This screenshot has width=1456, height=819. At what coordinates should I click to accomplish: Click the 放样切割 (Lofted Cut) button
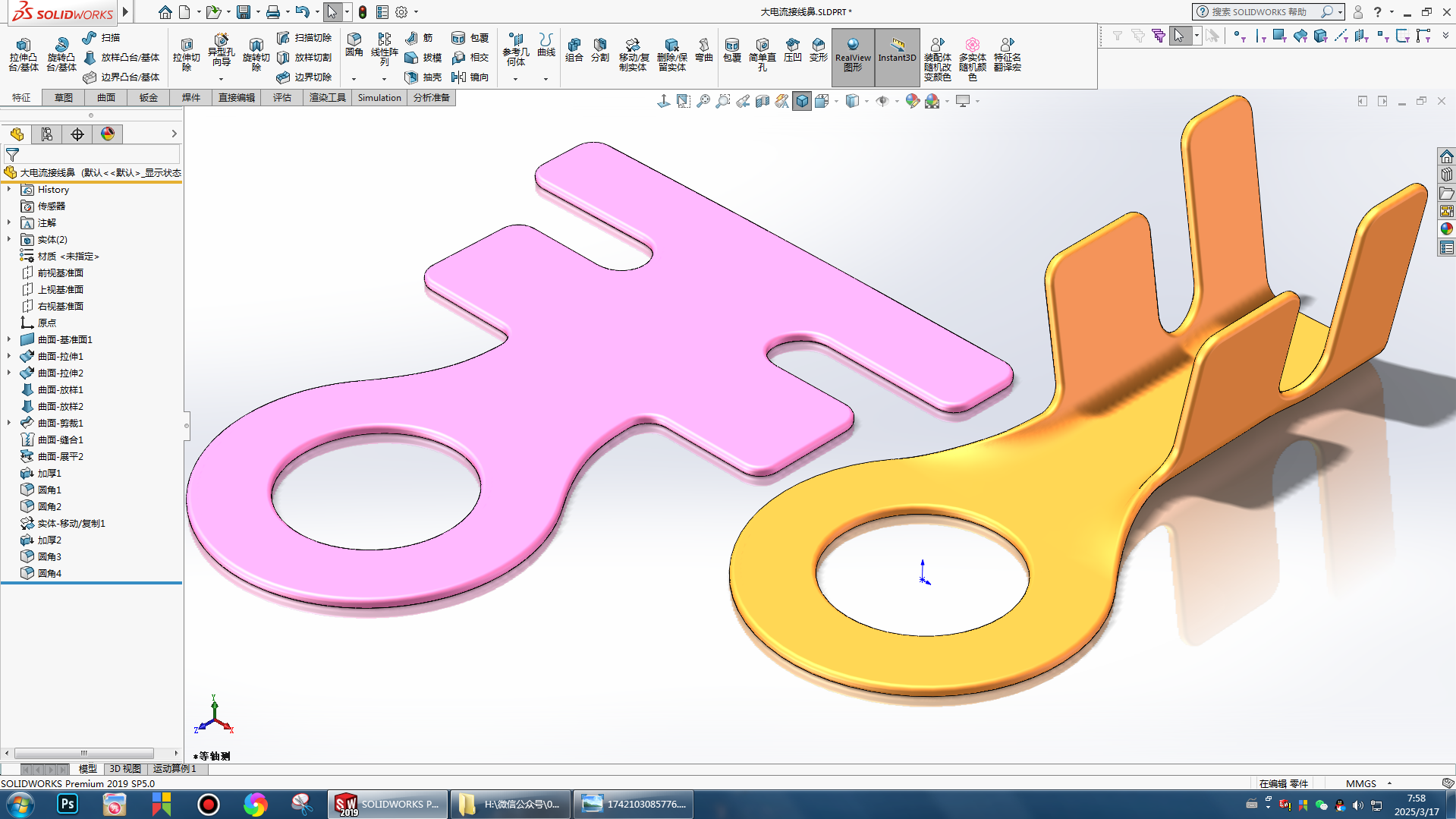[x=304, y=57]
